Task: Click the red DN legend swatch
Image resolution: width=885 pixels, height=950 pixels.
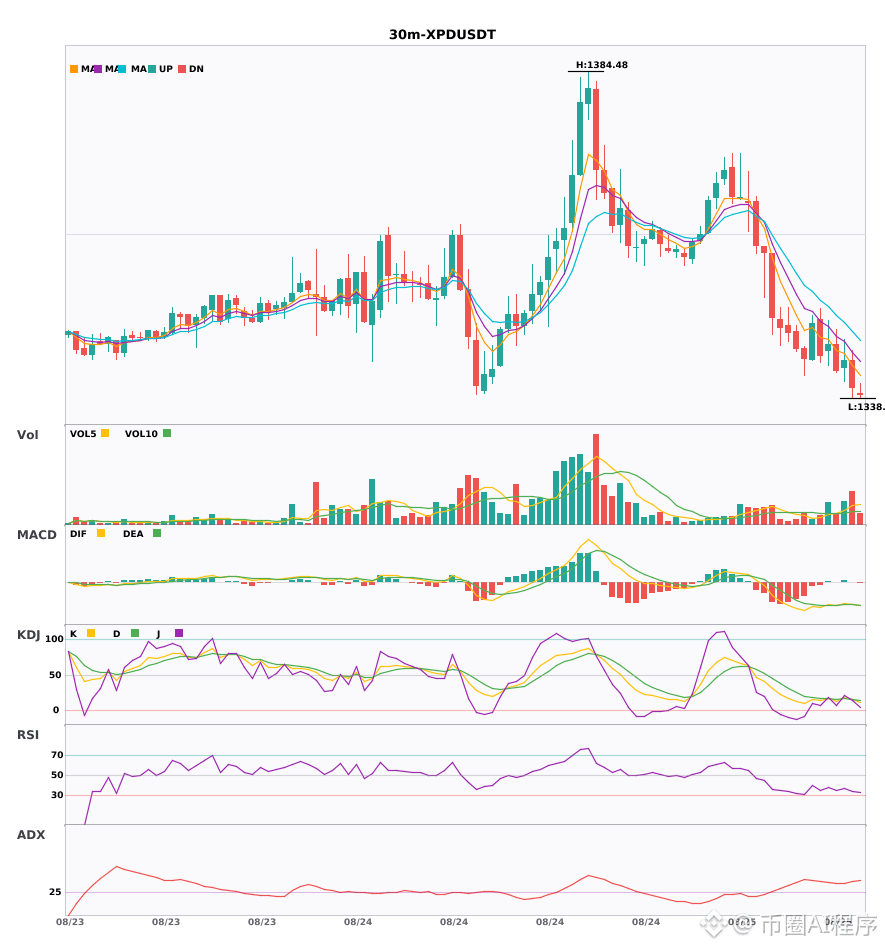Action: pos(182,69)
